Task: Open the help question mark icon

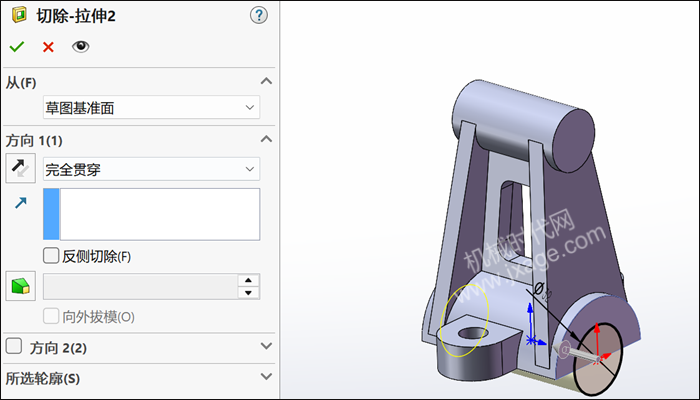Action: [x=259, y=15]
